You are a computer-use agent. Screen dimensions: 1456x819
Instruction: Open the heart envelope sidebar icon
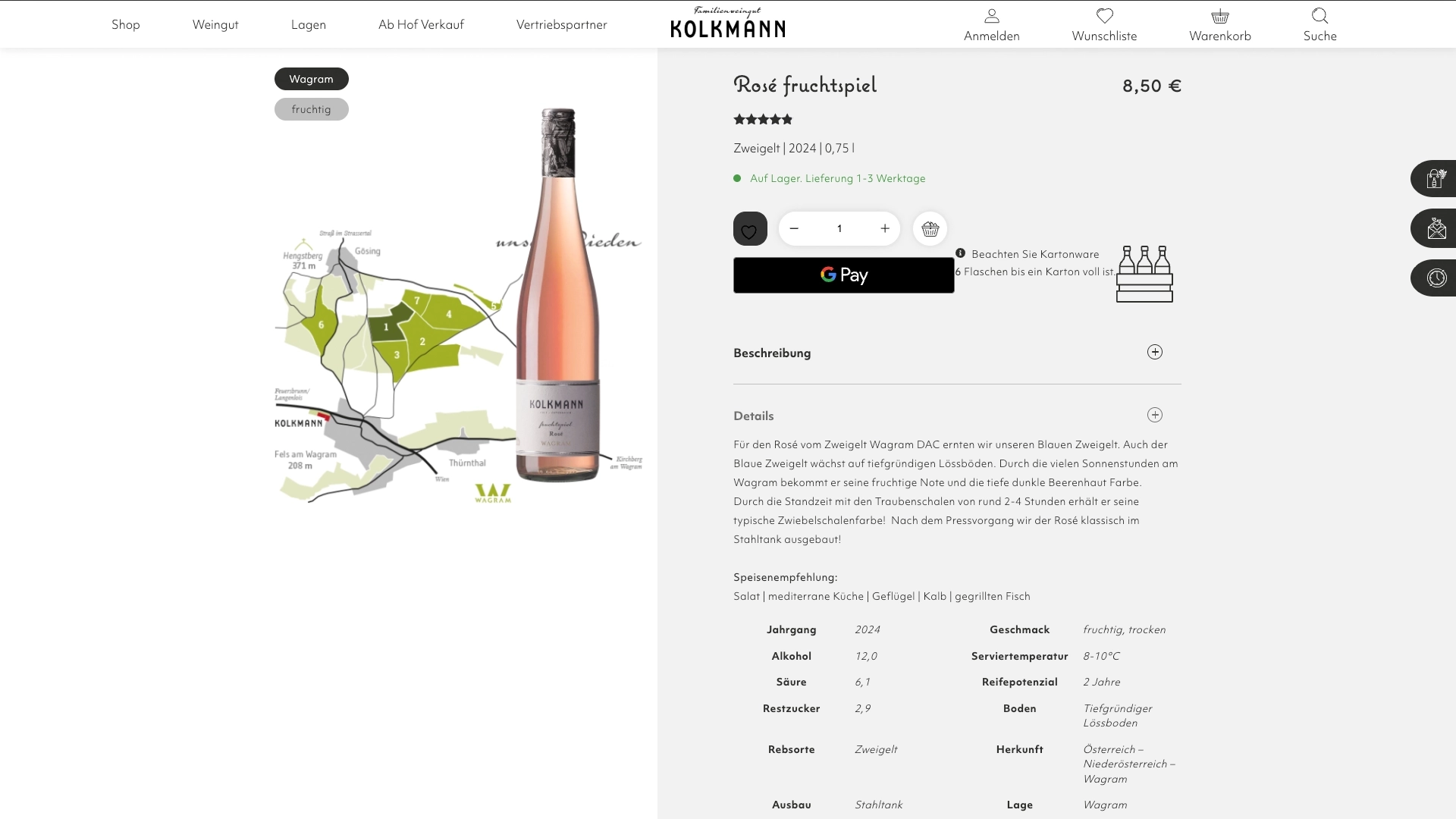click(1436, 228)
